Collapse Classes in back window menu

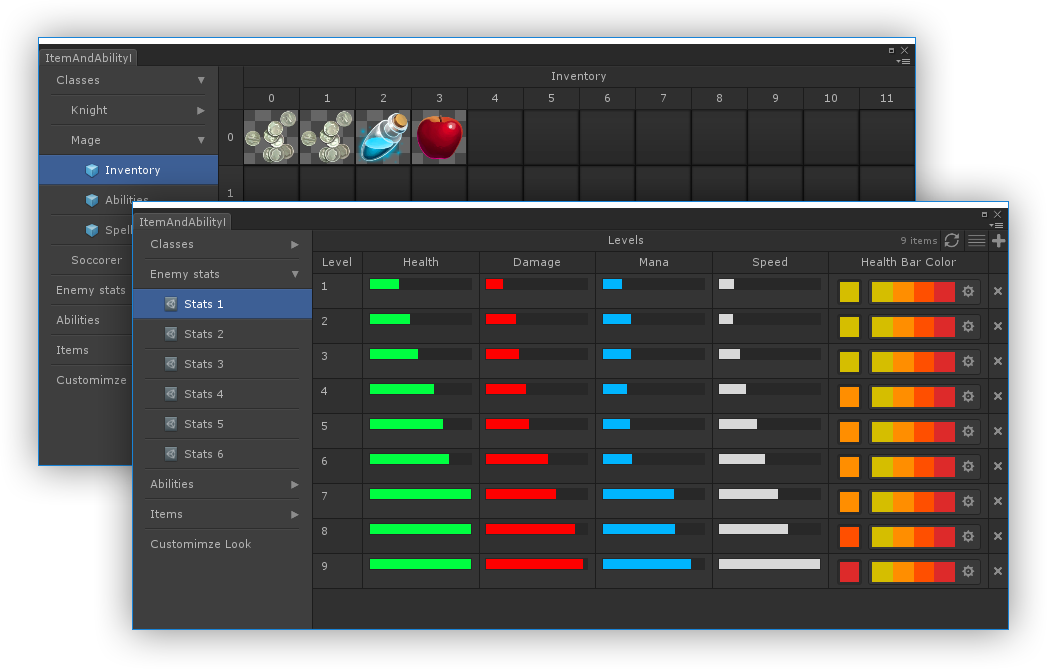pyautogui.click(x=201, y=80)
